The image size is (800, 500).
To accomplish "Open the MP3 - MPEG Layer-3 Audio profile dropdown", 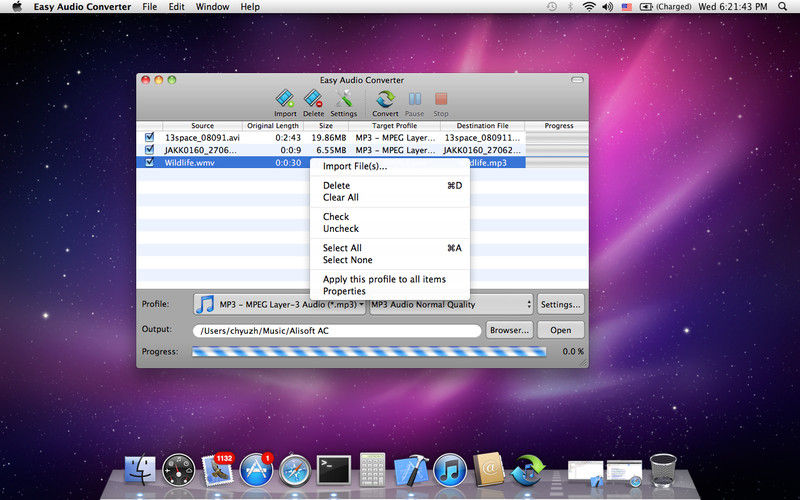I will pos(280,305).
